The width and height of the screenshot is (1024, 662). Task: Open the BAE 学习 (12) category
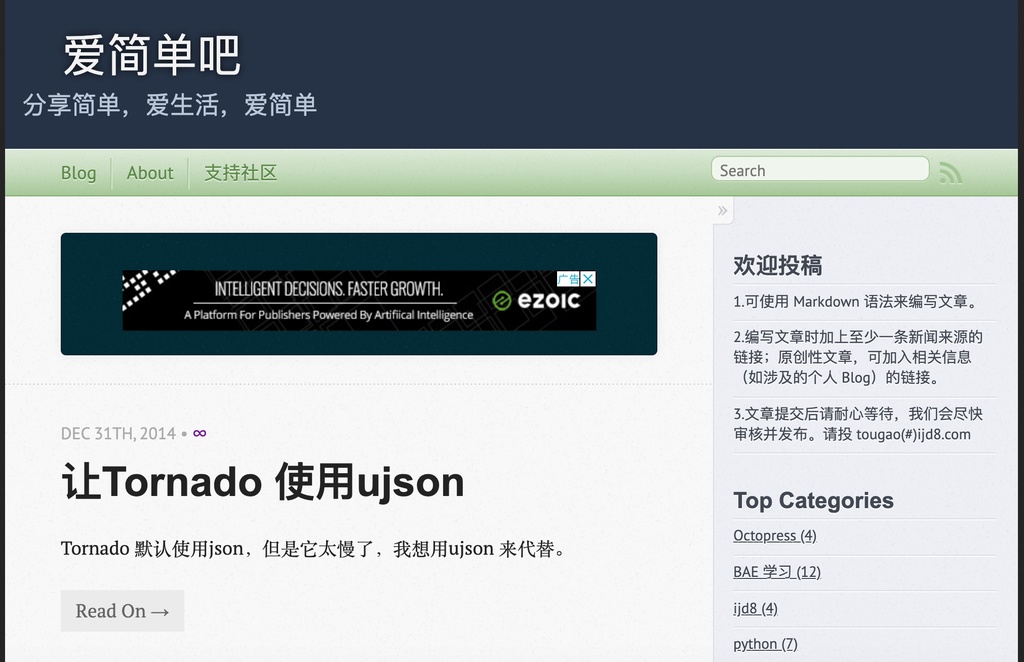(777, 571)
